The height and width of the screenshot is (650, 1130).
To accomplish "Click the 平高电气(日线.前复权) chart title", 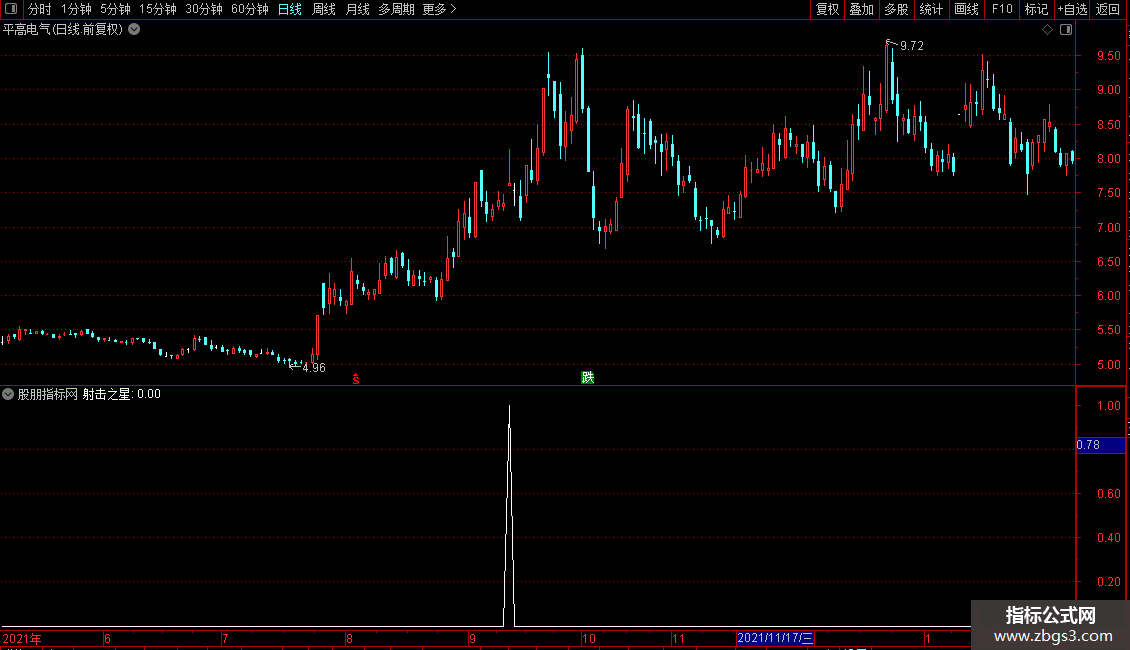I will pyautogui.click(x=63, y=30).
